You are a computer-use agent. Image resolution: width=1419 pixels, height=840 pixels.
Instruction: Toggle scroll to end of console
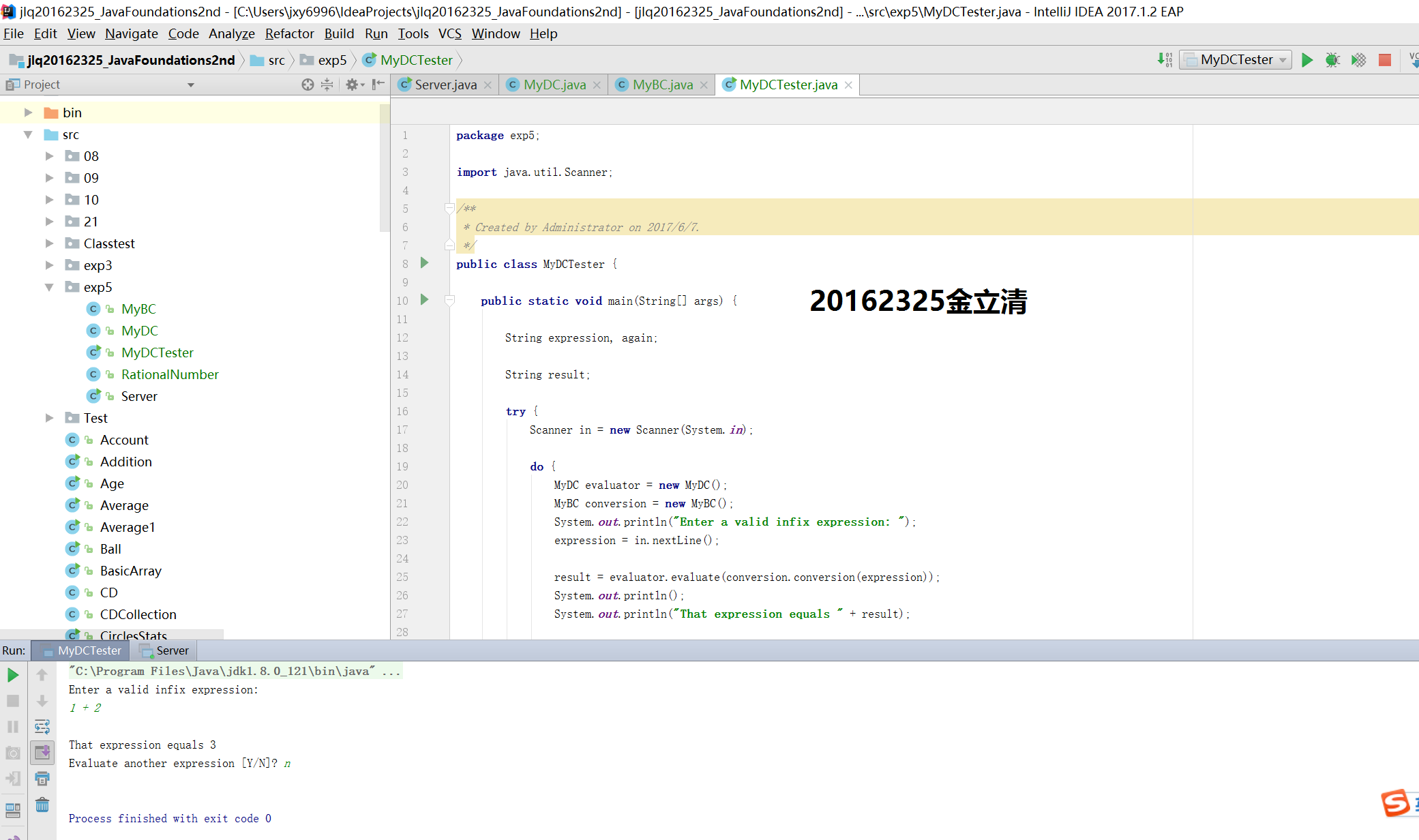pos(42,753)
